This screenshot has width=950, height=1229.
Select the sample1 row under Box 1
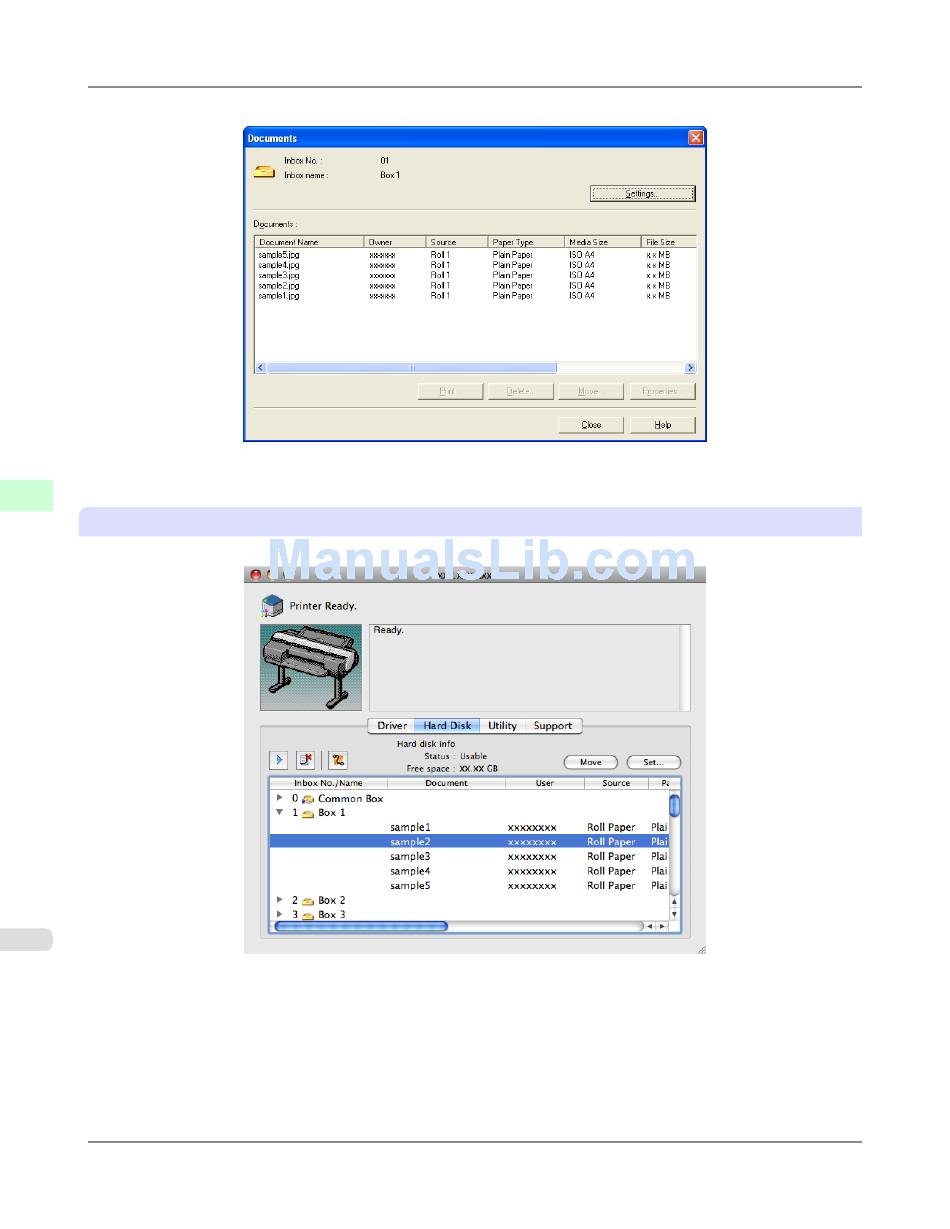pyautogui.click(x=469, y=828)
